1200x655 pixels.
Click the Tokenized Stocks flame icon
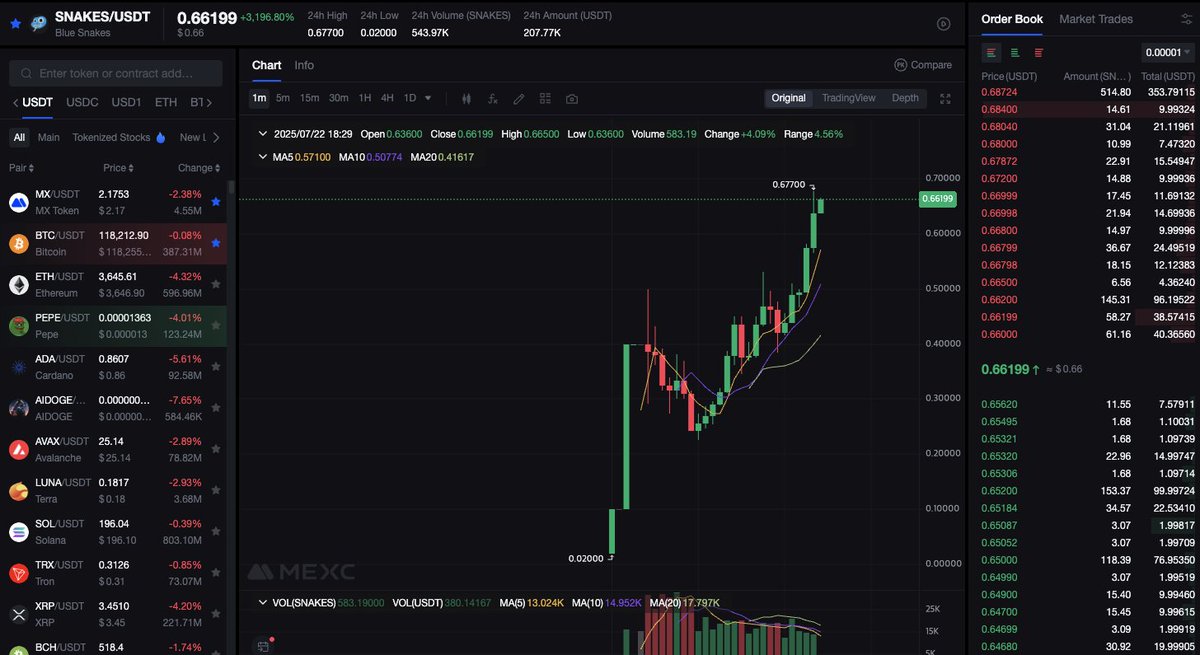162,138
